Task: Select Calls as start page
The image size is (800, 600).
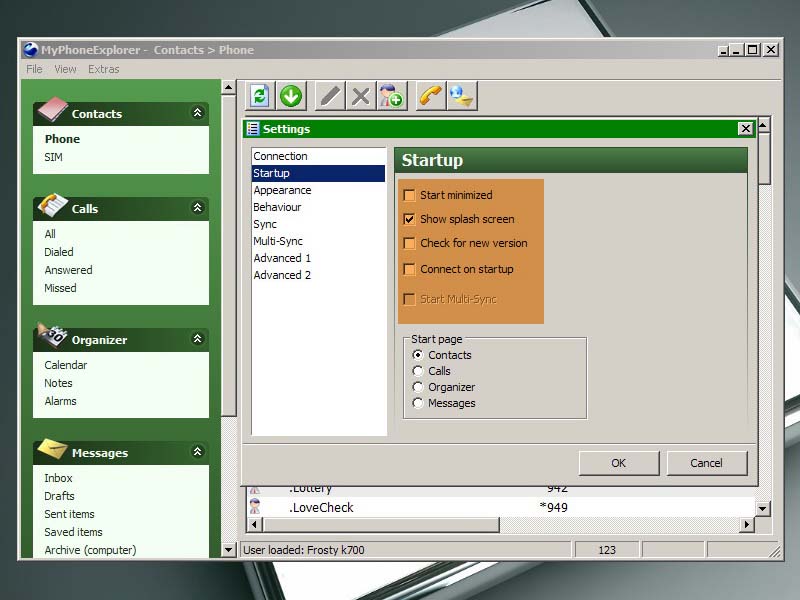Action: pyautogui.click(x=418, y=371)
